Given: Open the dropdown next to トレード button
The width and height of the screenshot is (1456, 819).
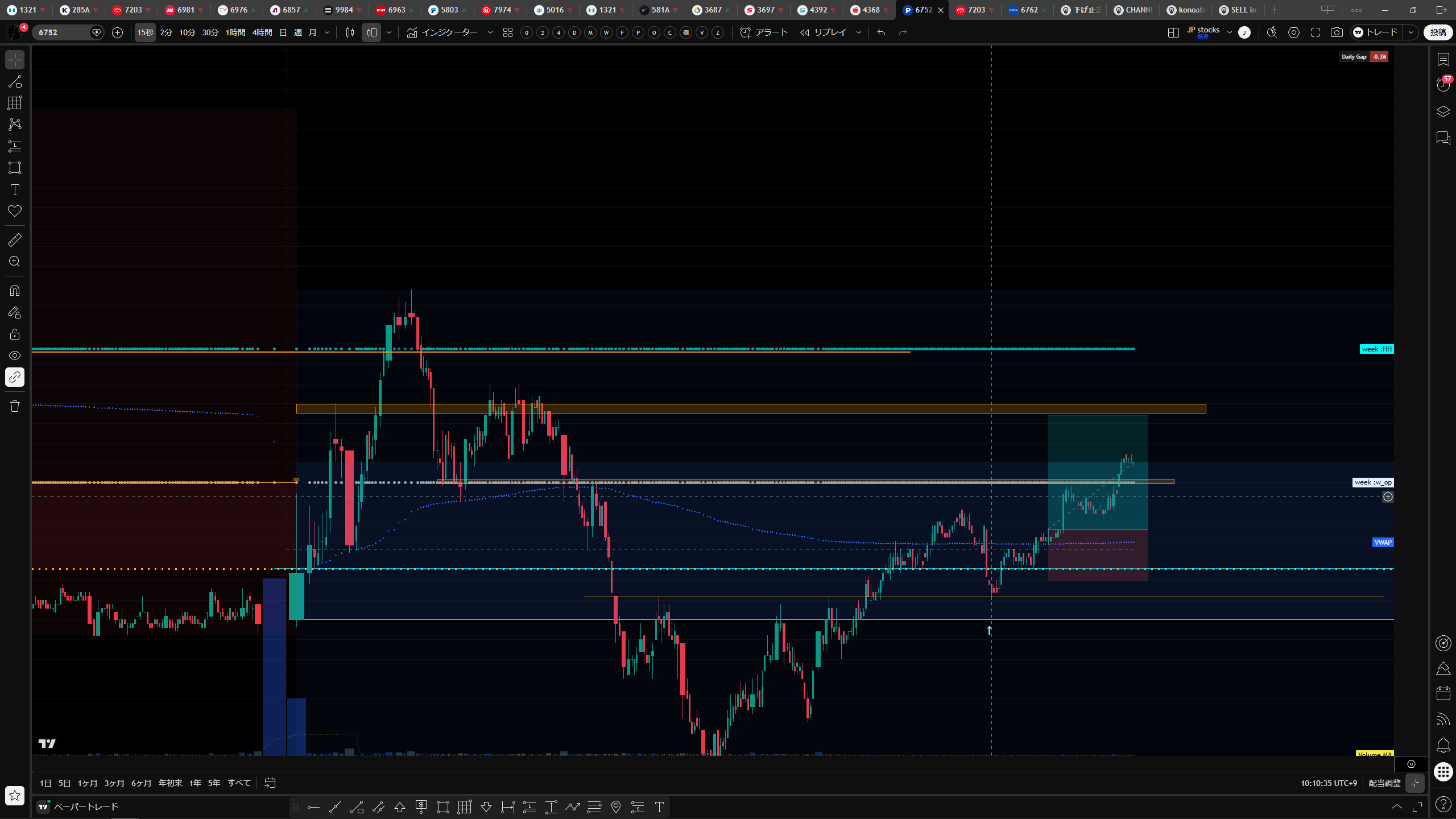Looking at the screenshot, I should tap(1411, 32).
